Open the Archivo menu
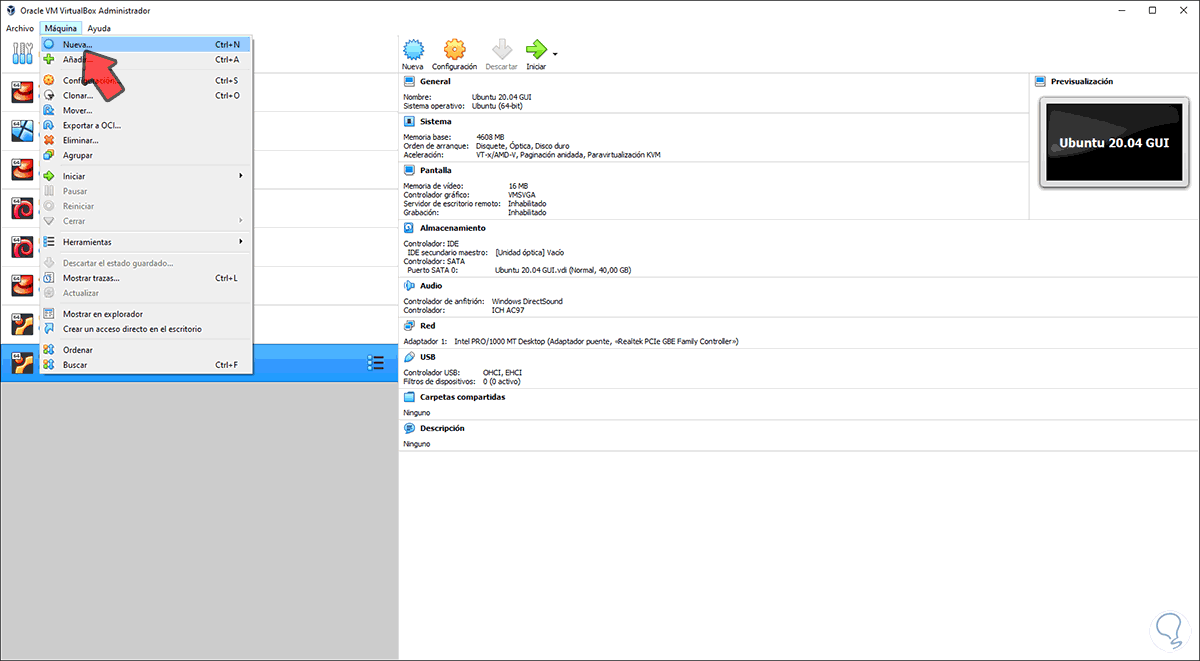Viewport: 1200px width, 661px height. [x=20, y=28]
